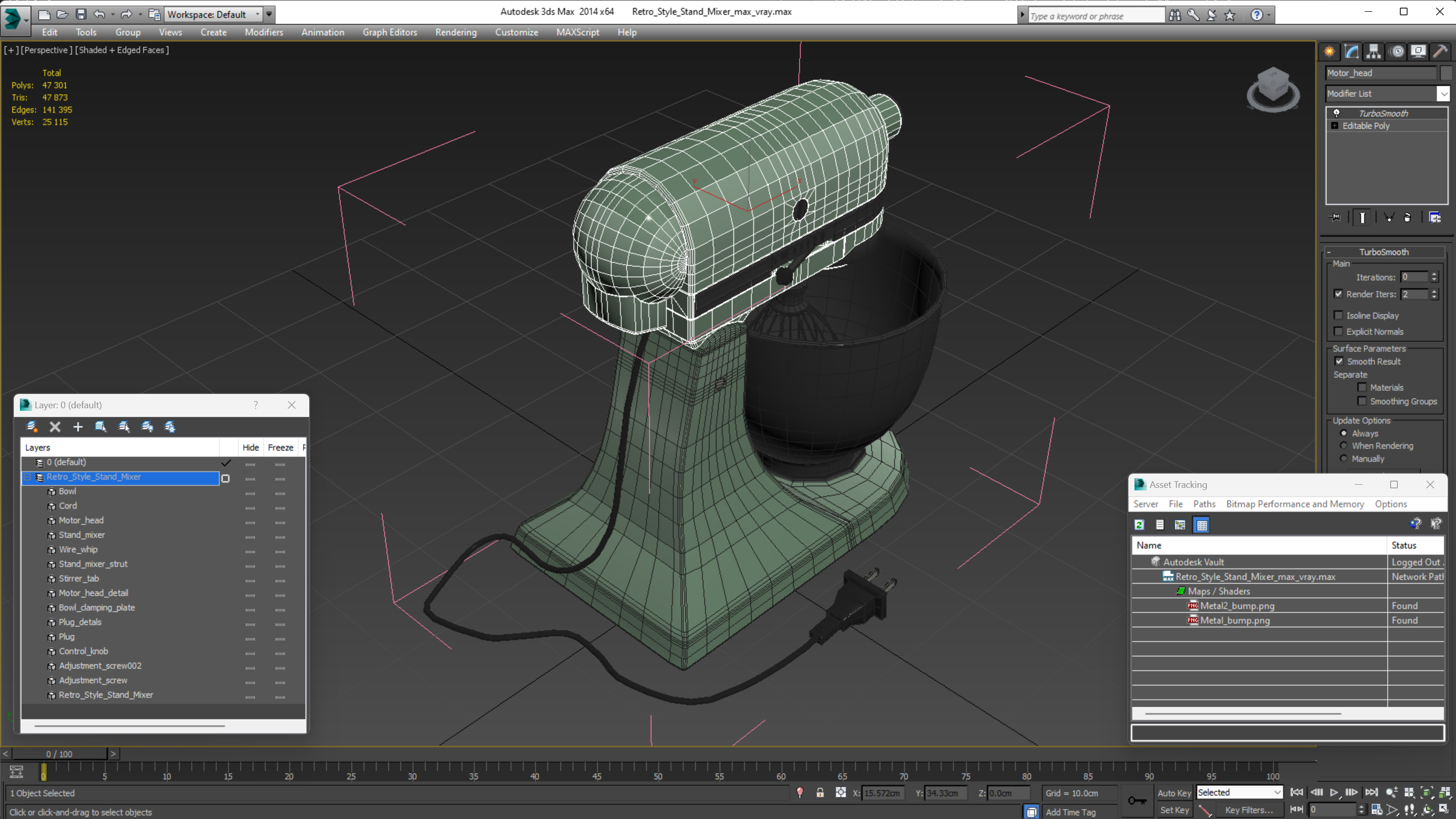Toggle the selection lock padlock icon
Viewport: 1456px width, 819px height.
(820, 793)
